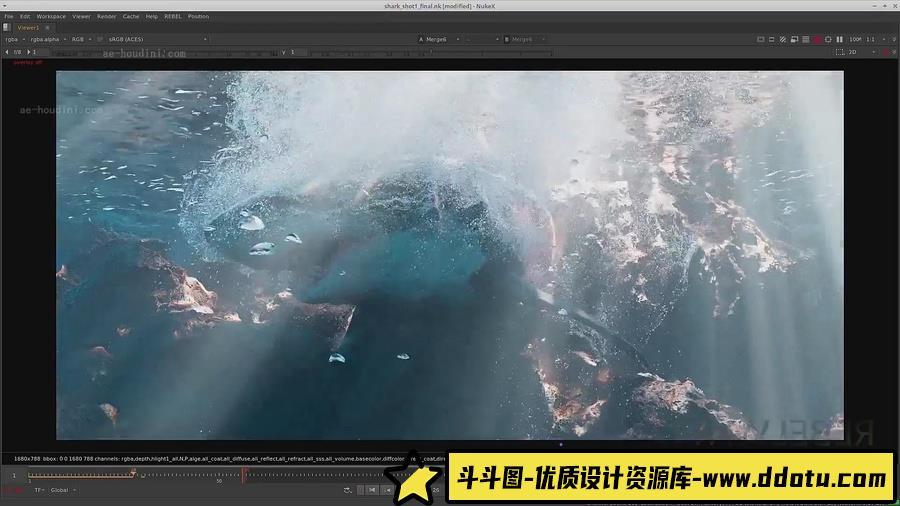Screen dimensions: 900x506
Task: Adjust the gamma slider in viewer toolbar
Action: click(x=432, y=53)
